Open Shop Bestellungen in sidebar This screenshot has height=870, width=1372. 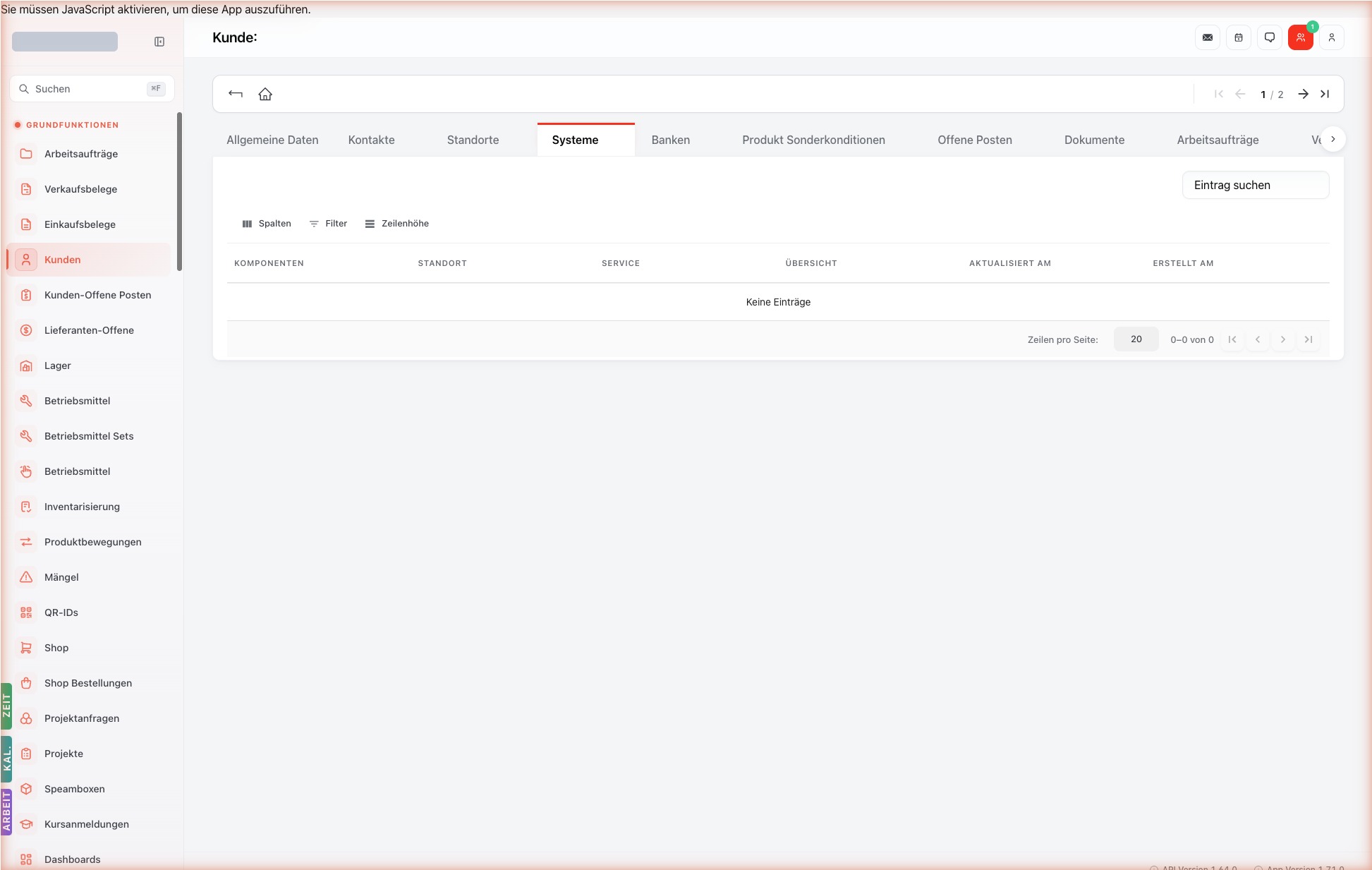[x=89, y=683]
